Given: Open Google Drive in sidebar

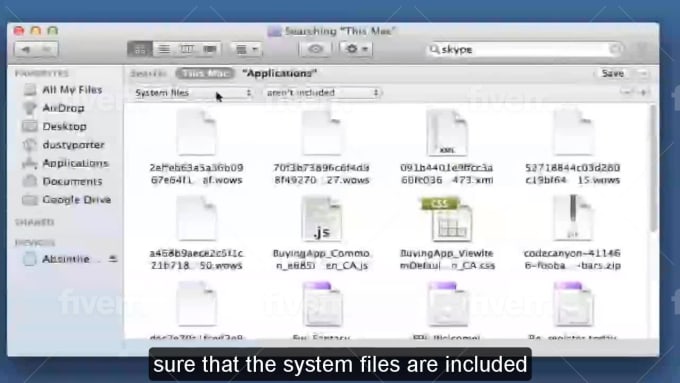Looking at the screenshot, I should [66, 200].
